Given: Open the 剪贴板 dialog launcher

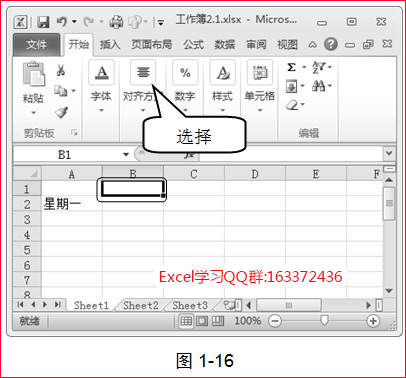Looking at the screenshot, I should pyautogui.click(x=74, y=133).
